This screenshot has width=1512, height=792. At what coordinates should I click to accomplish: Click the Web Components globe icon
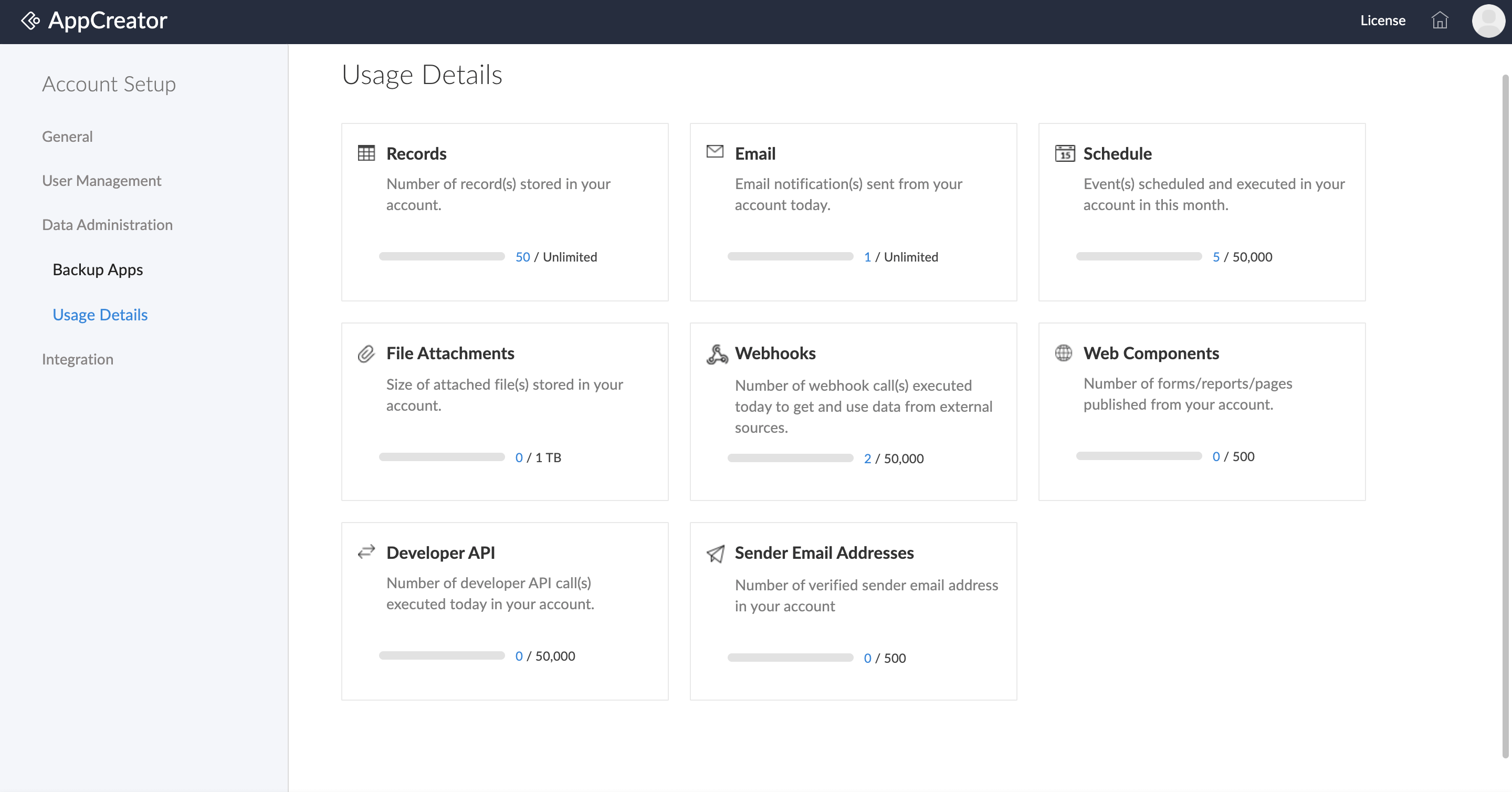click(x=1064, y=353)
